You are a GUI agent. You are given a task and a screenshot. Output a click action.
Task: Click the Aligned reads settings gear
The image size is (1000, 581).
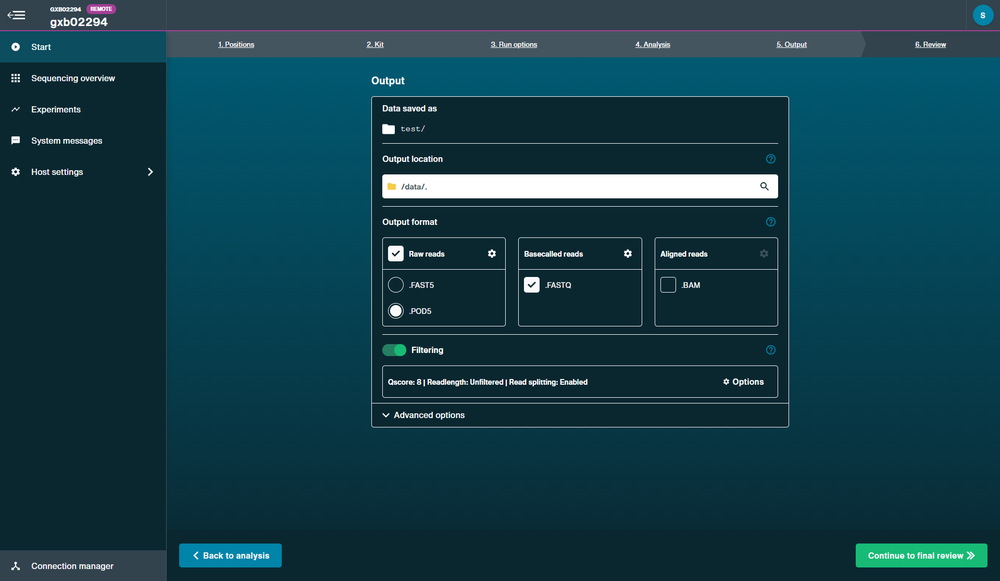click(763, 254)
